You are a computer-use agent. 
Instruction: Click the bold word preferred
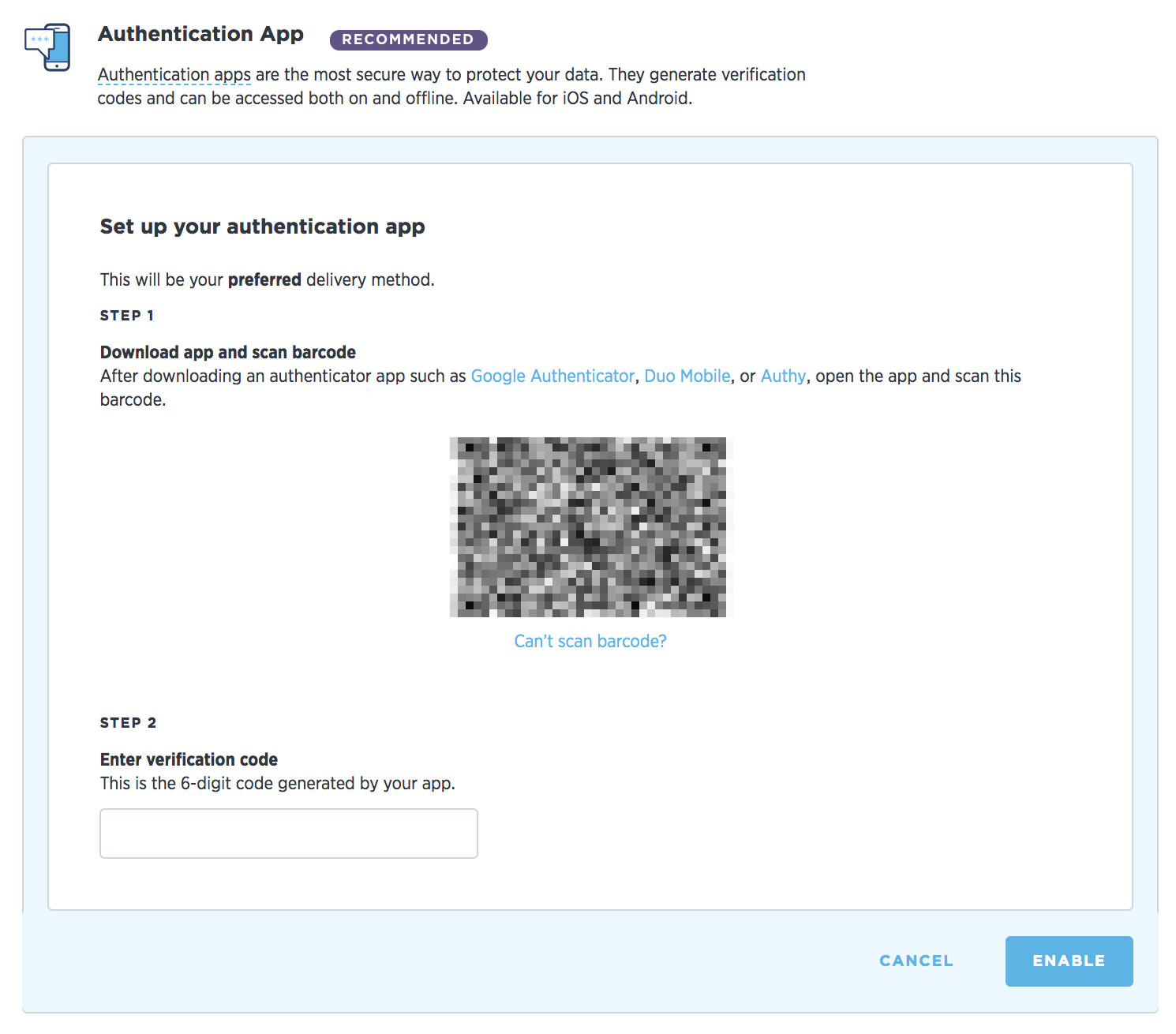[264, 280]
